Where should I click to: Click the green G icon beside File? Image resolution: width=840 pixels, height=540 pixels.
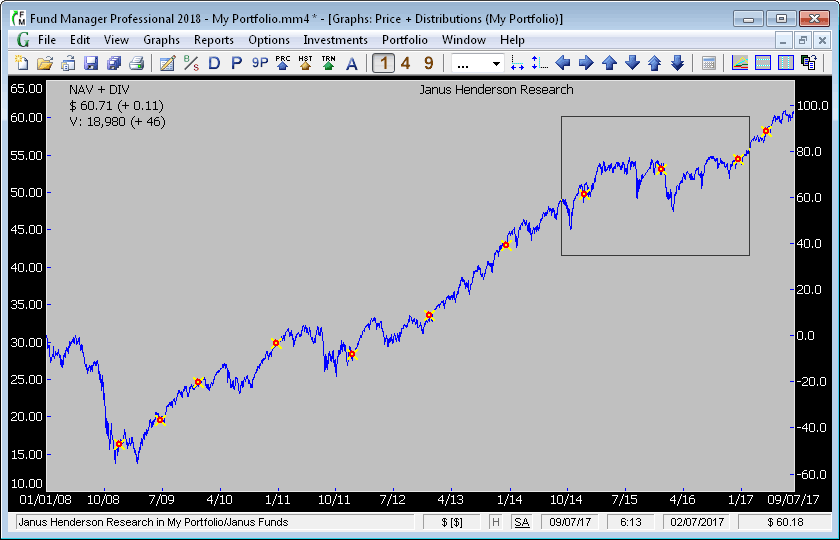coord(22,40)
